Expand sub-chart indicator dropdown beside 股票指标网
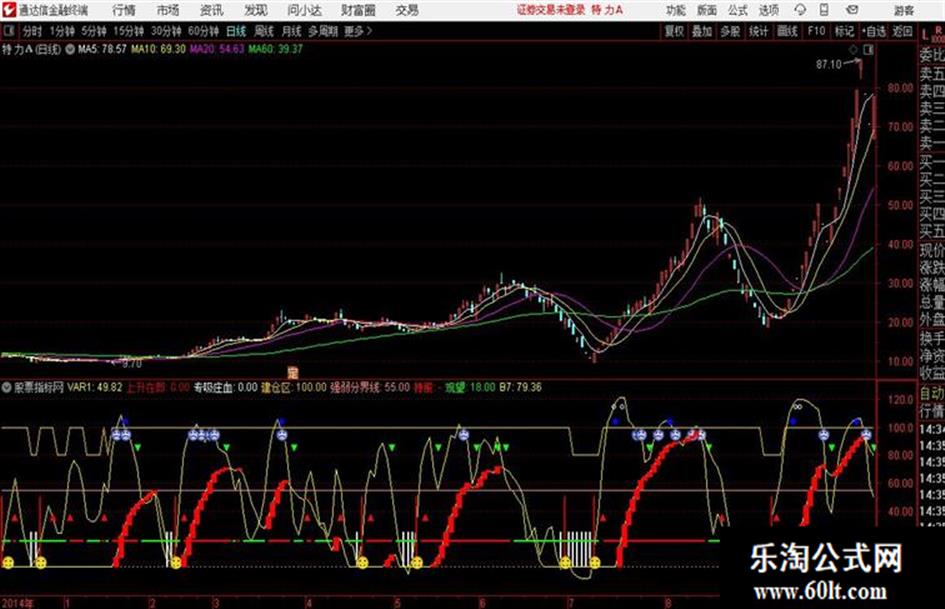This screenshot has height=609, width=945. [7, 388]
